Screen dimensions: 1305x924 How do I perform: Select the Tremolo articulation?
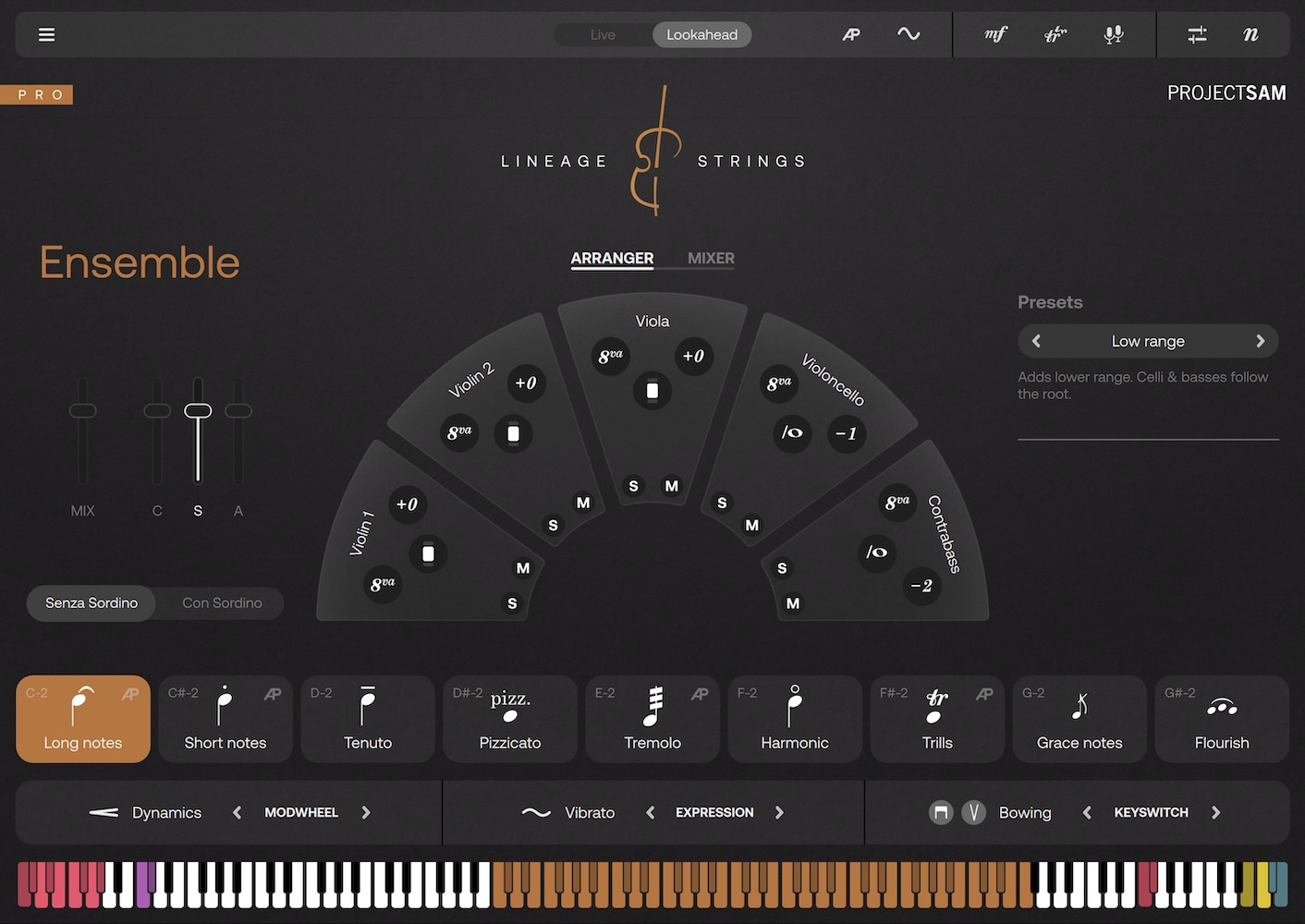652,719
